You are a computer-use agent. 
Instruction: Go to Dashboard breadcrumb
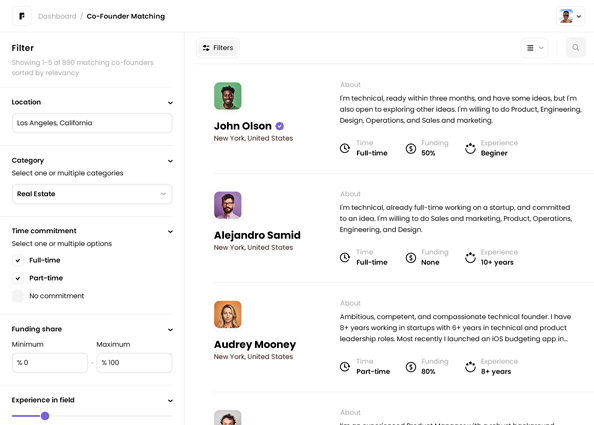click(x=57, y=16)
